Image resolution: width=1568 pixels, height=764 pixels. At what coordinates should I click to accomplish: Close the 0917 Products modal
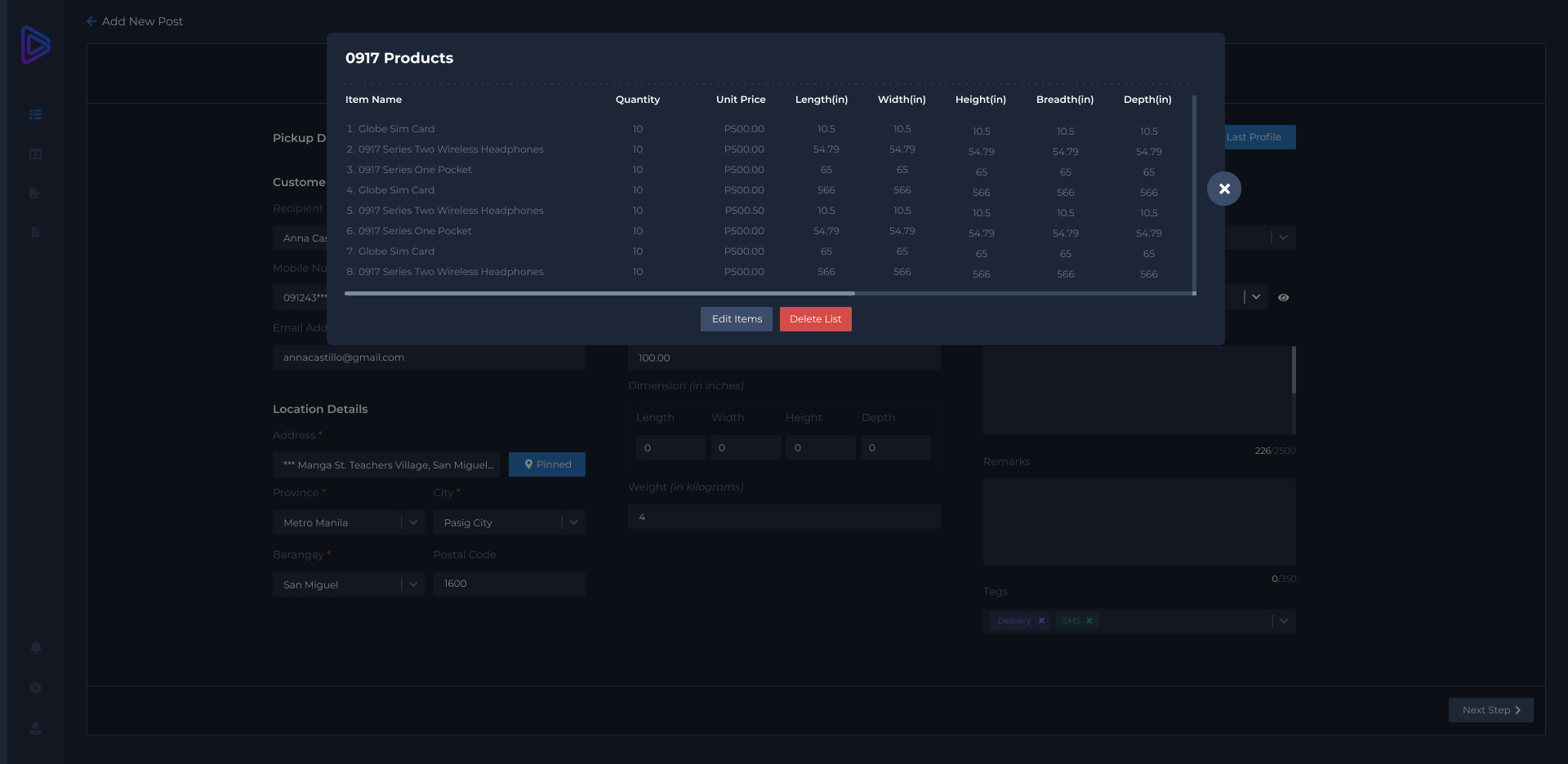[1224, 189]
